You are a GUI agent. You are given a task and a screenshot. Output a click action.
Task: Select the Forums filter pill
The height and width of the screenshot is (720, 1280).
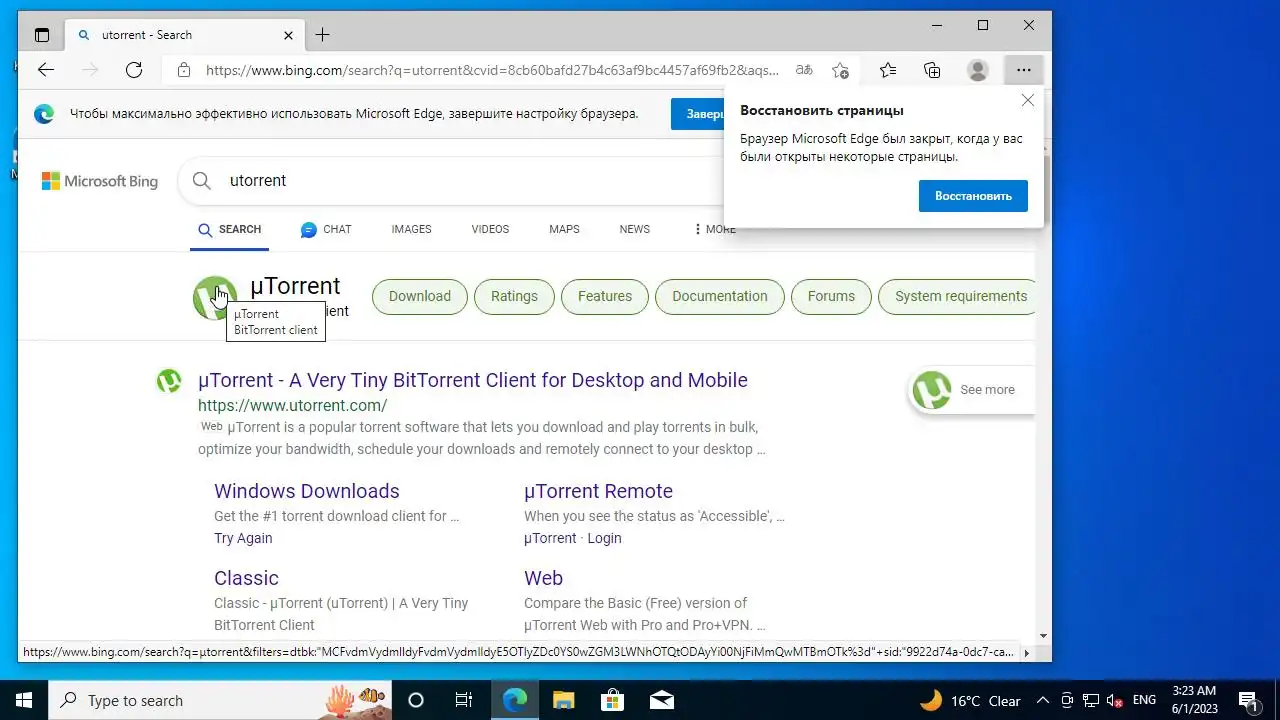[x=831, y=296]
